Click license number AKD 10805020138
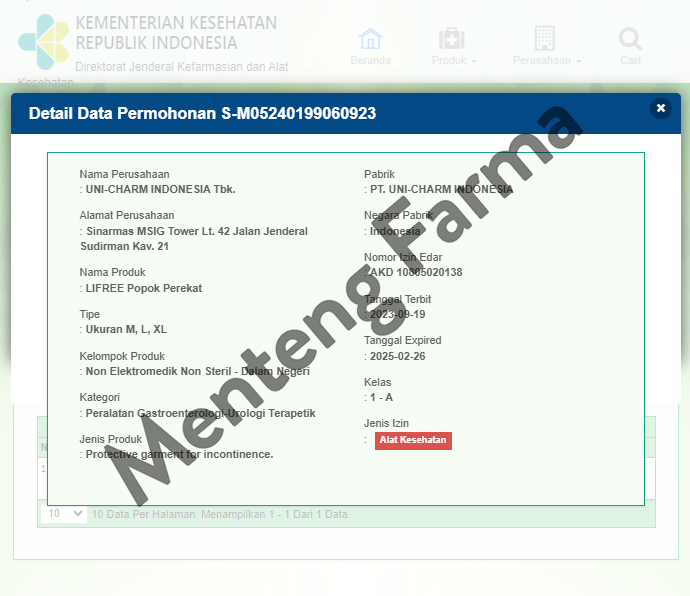The width and height of the screenshot is (690, 596). (x=416, y=272)
